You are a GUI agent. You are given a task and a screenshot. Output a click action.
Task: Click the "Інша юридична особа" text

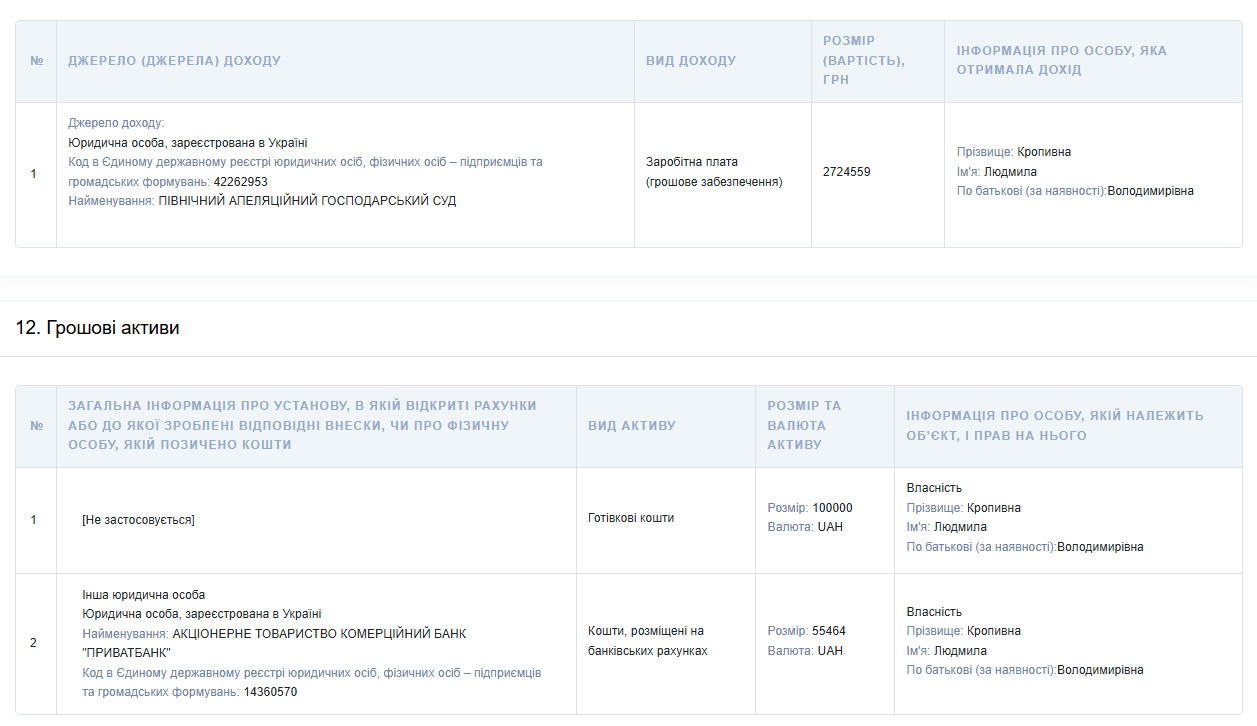pos(143,595)
